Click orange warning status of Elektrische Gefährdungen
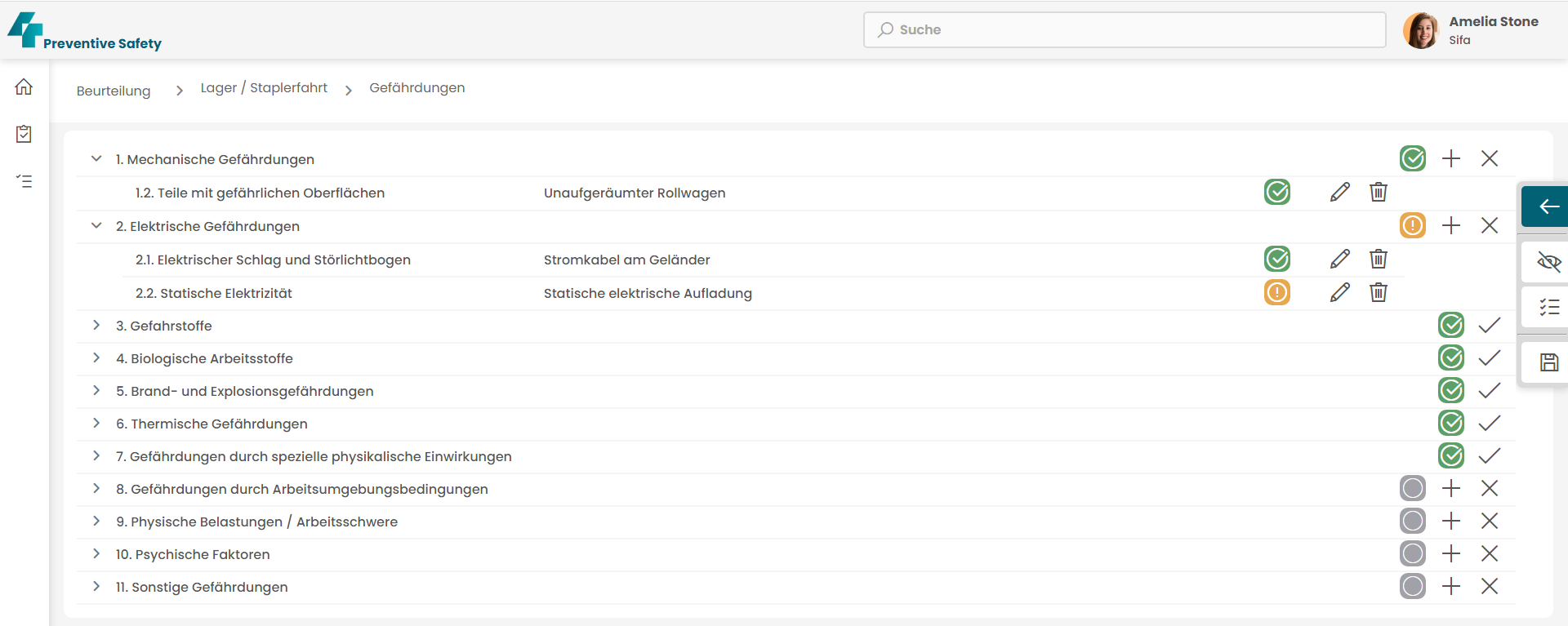Viewport: 1568px width, 626px height. [x=1413, y=225]
